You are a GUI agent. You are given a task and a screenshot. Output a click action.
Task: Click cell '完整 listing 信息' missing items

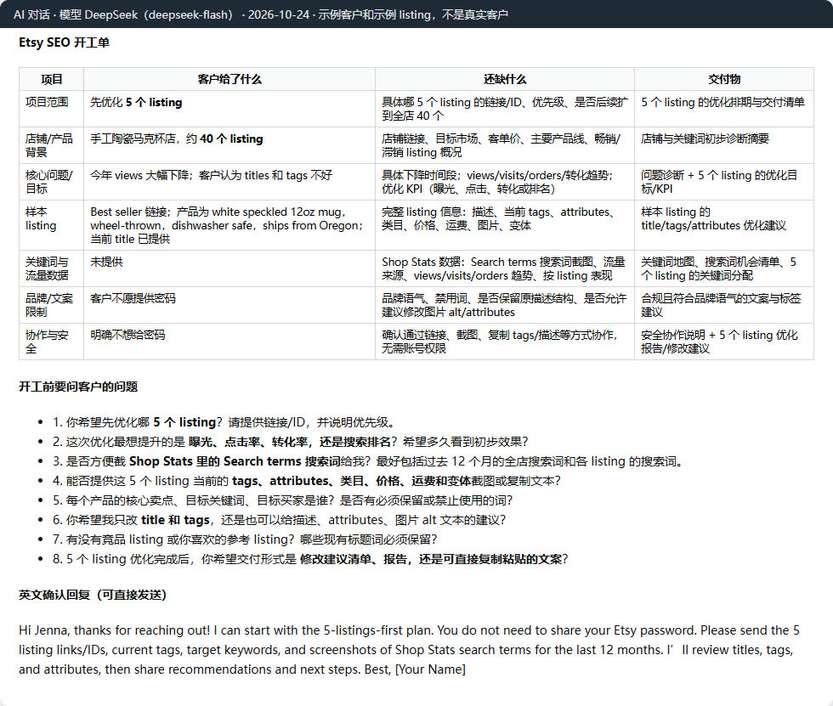pyautogui.click(x=505, y=225)
